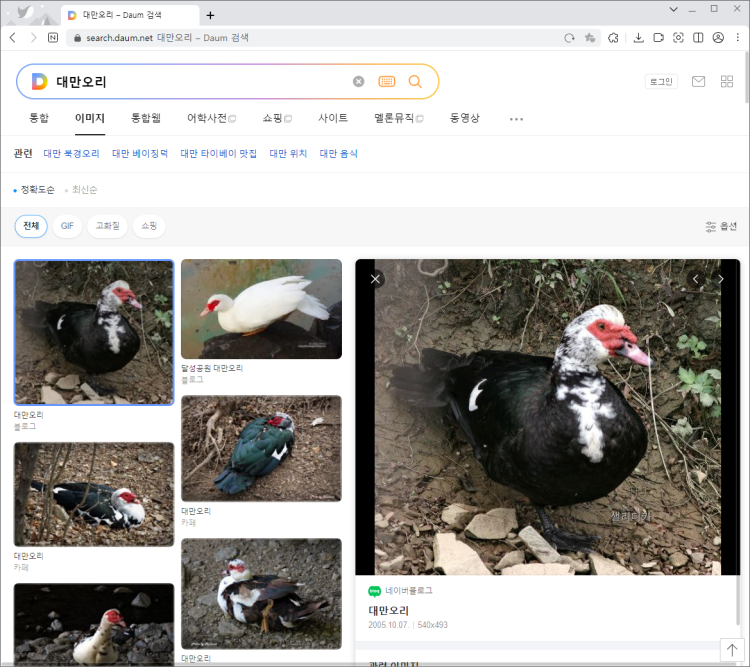Open the 네이버블로그 source link

tap(400, 591)
